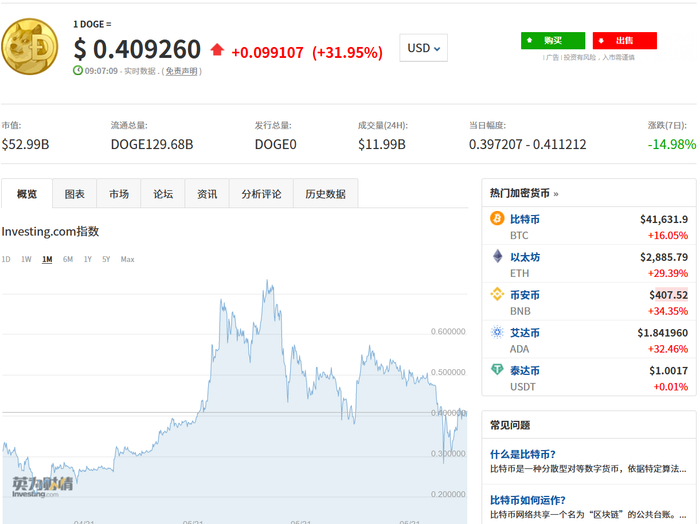Open the 币安币 Binance Coin link
700x524 pixels.
pos(525,295)
